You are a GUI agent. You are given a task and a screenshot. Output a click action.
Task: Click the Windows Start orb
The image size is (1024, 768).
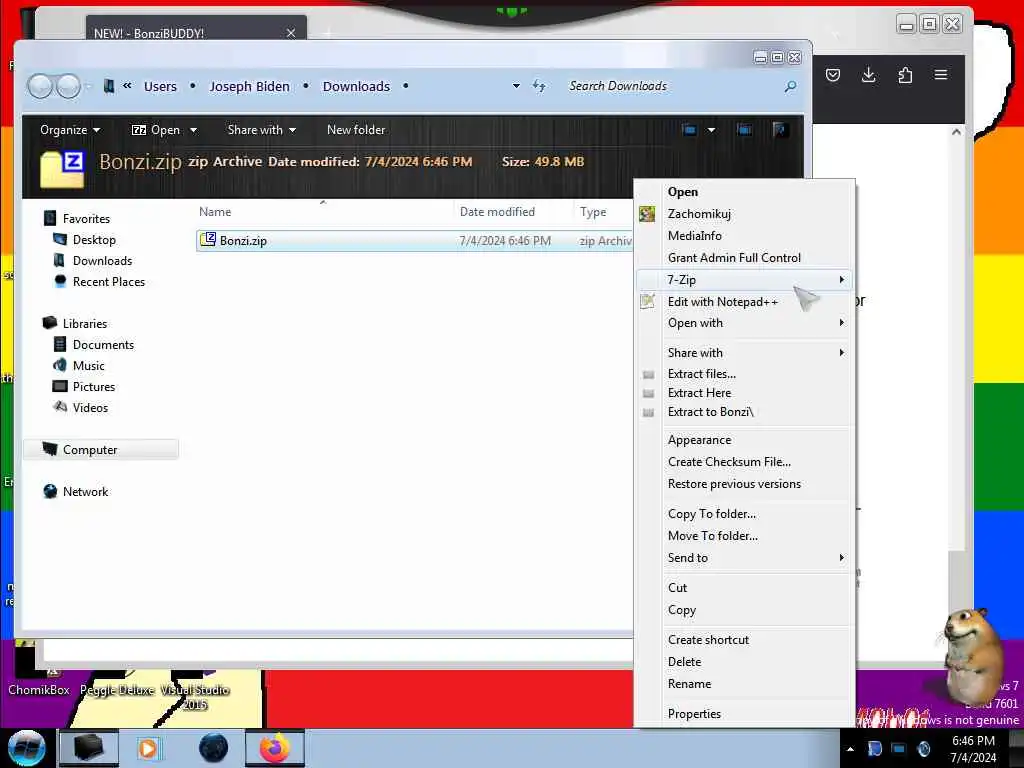tap(27, 748)
